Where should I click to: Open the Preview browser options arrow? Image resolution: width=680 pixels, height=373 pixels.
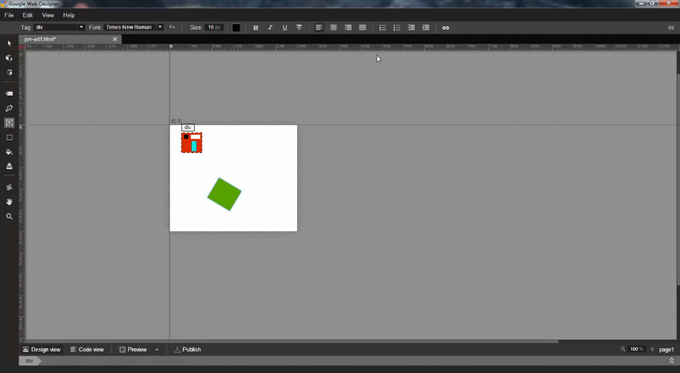click(x=157, y=350)
